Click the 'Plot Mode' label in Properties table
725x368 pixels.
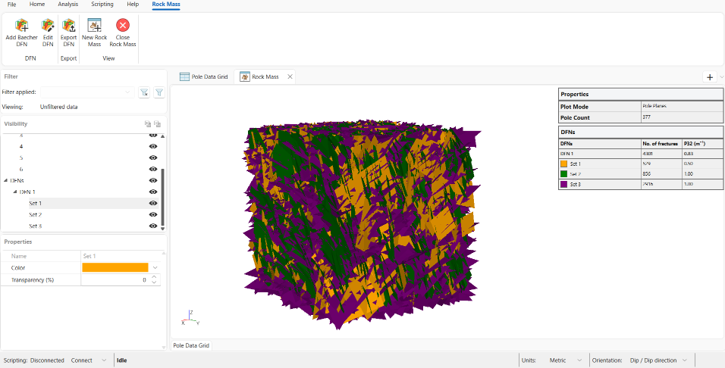(x=574, y=107)
